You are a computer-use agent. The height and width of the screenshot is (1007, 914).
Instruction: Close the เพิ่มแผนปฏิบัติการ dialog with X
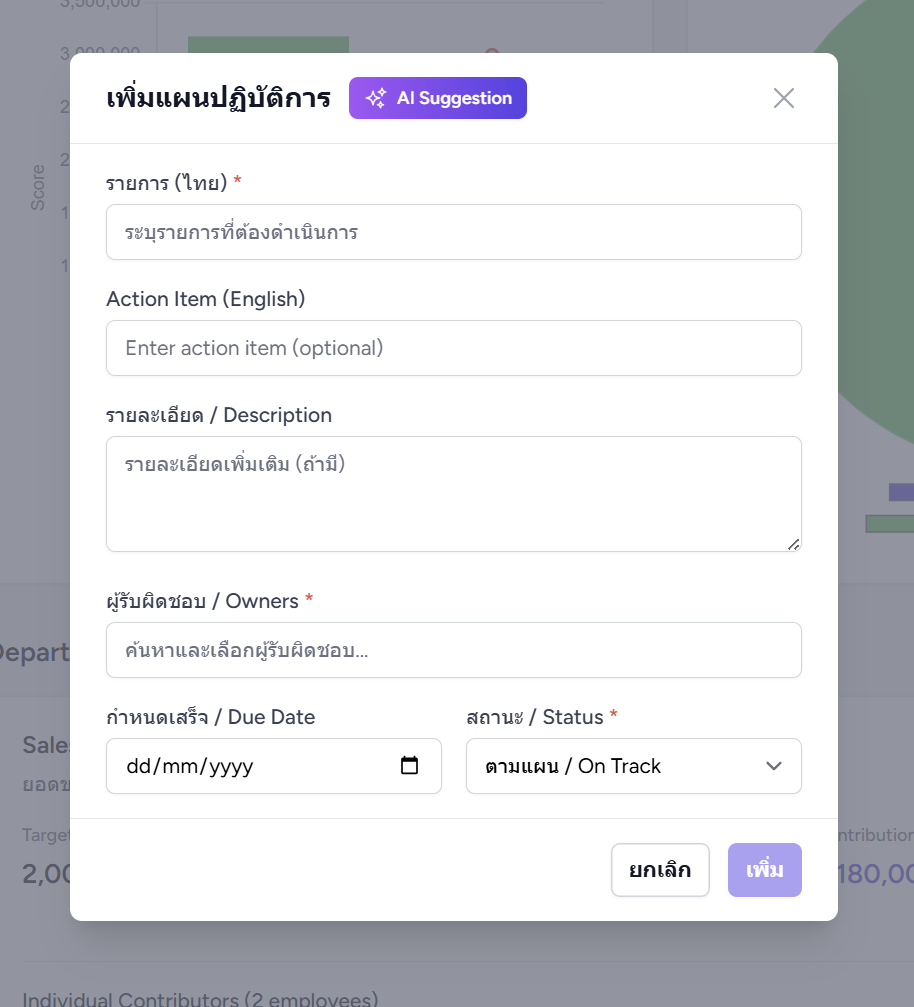[x=784, y=98]
